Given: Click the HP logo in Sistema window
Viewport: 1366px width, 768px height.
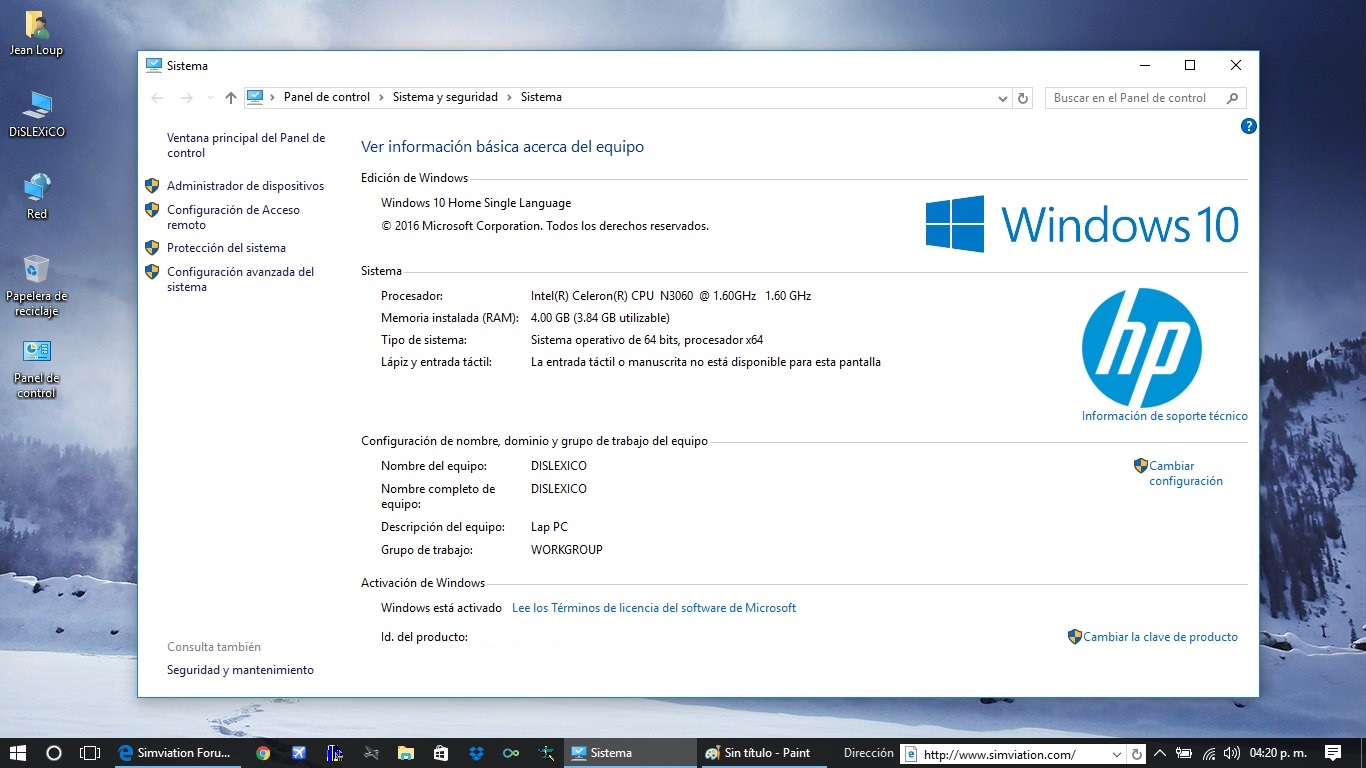Looking at the screenshot, I should (x=1141, y=348).
